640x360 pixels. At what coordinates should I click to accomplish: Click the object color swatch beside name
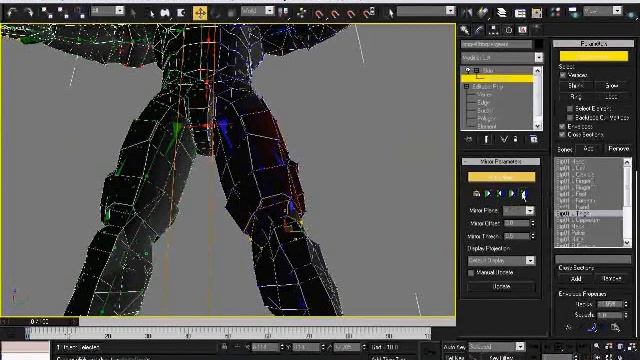(539, 44)
